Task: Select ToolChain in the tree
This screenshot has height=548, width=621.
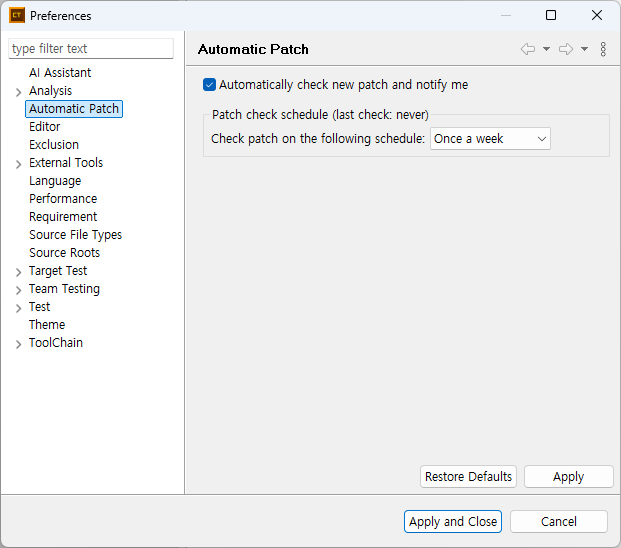Action: tap(56, 343)
